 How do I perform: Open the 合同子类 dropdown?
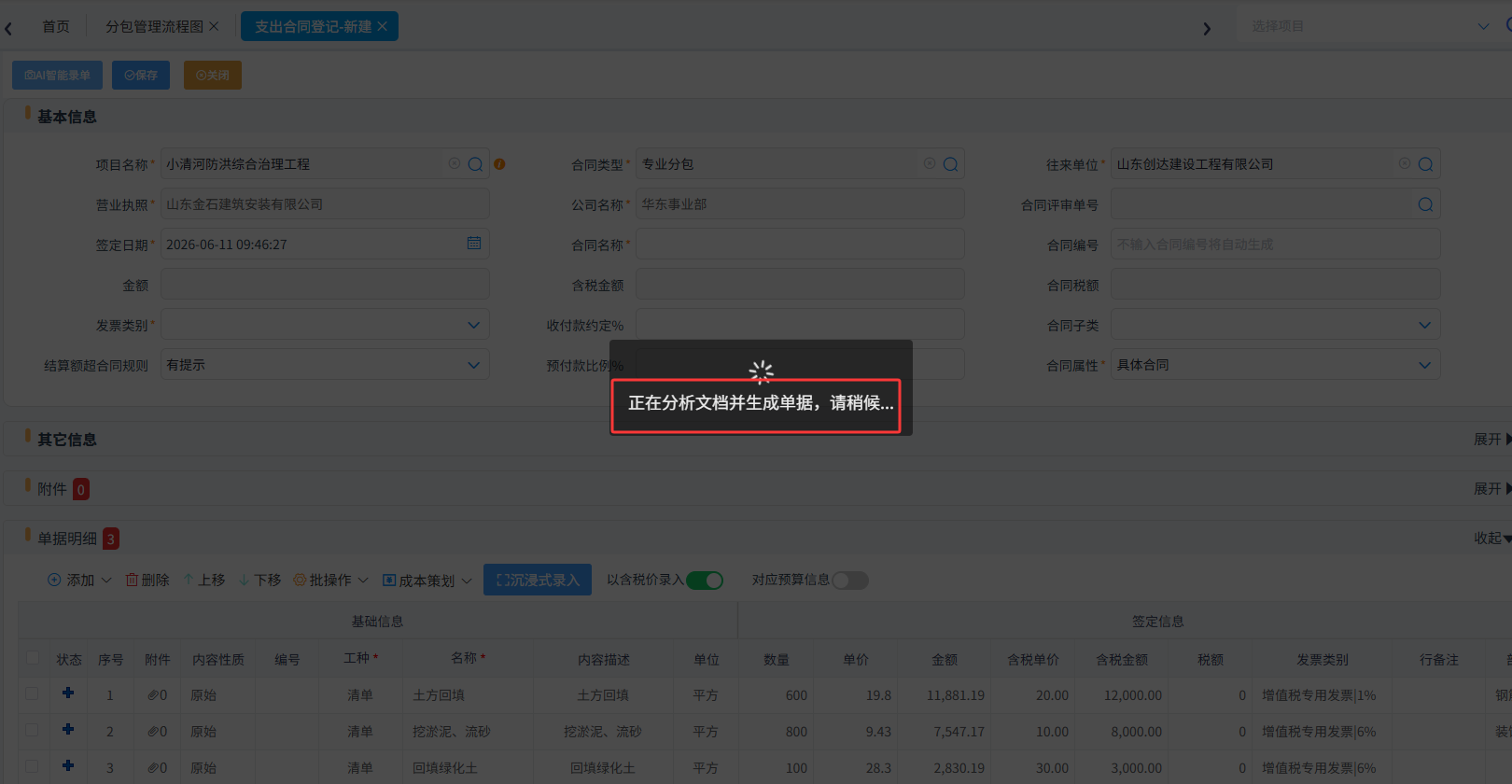point(1275,325)
